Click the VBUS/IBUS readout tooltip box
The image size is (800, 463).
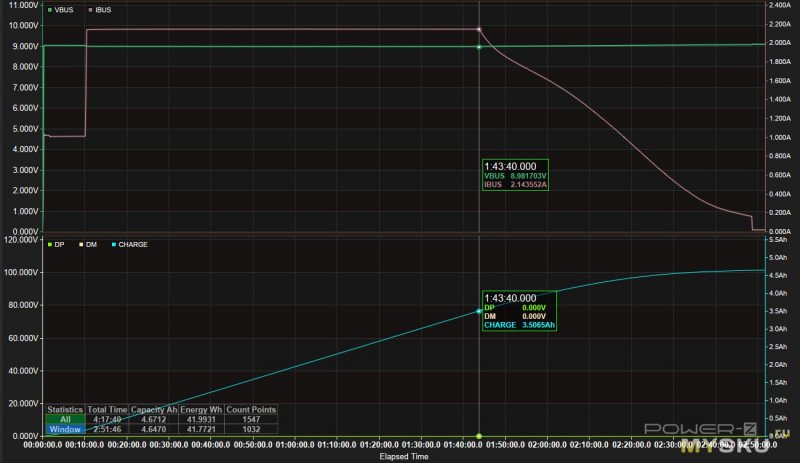[516, 176]
